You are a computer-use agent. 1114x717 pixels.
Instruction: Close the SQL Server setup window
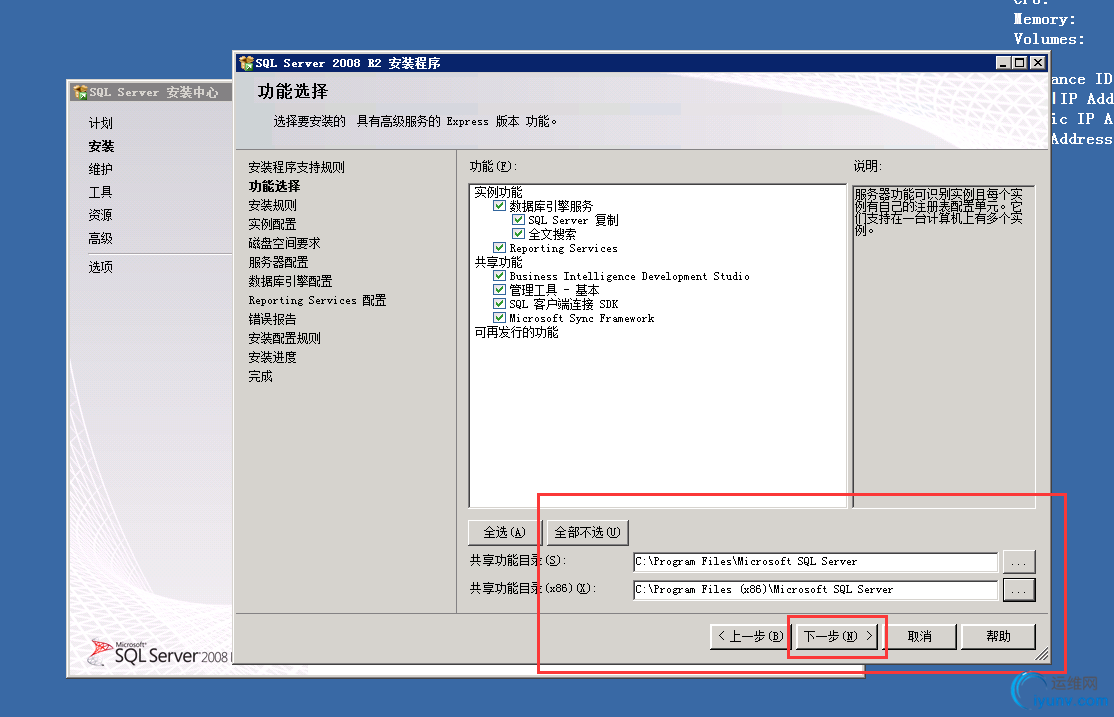tap(1038, 63)
